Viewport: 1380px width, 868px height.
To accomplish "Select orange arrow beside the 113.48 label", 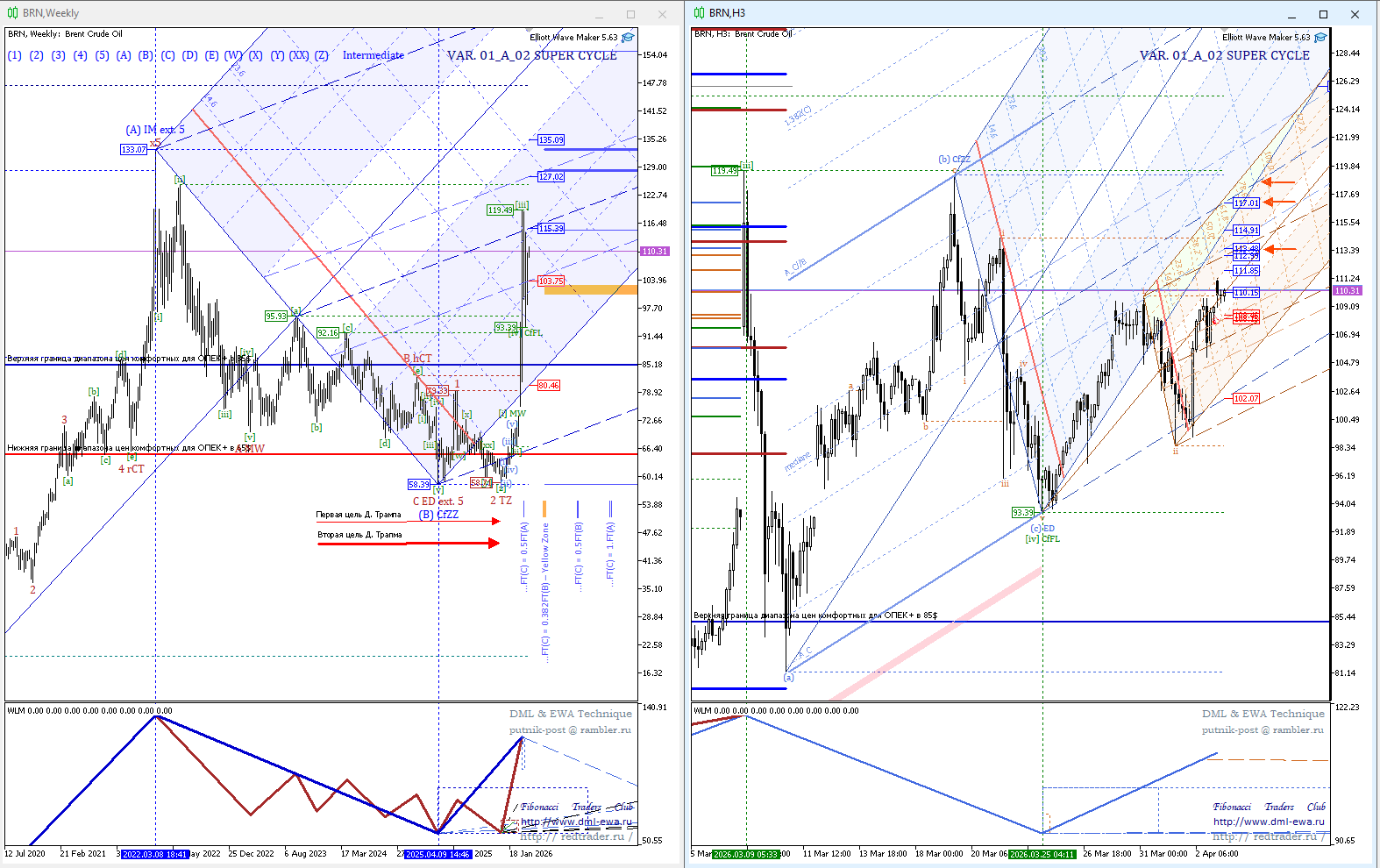I will (1279, 250).
